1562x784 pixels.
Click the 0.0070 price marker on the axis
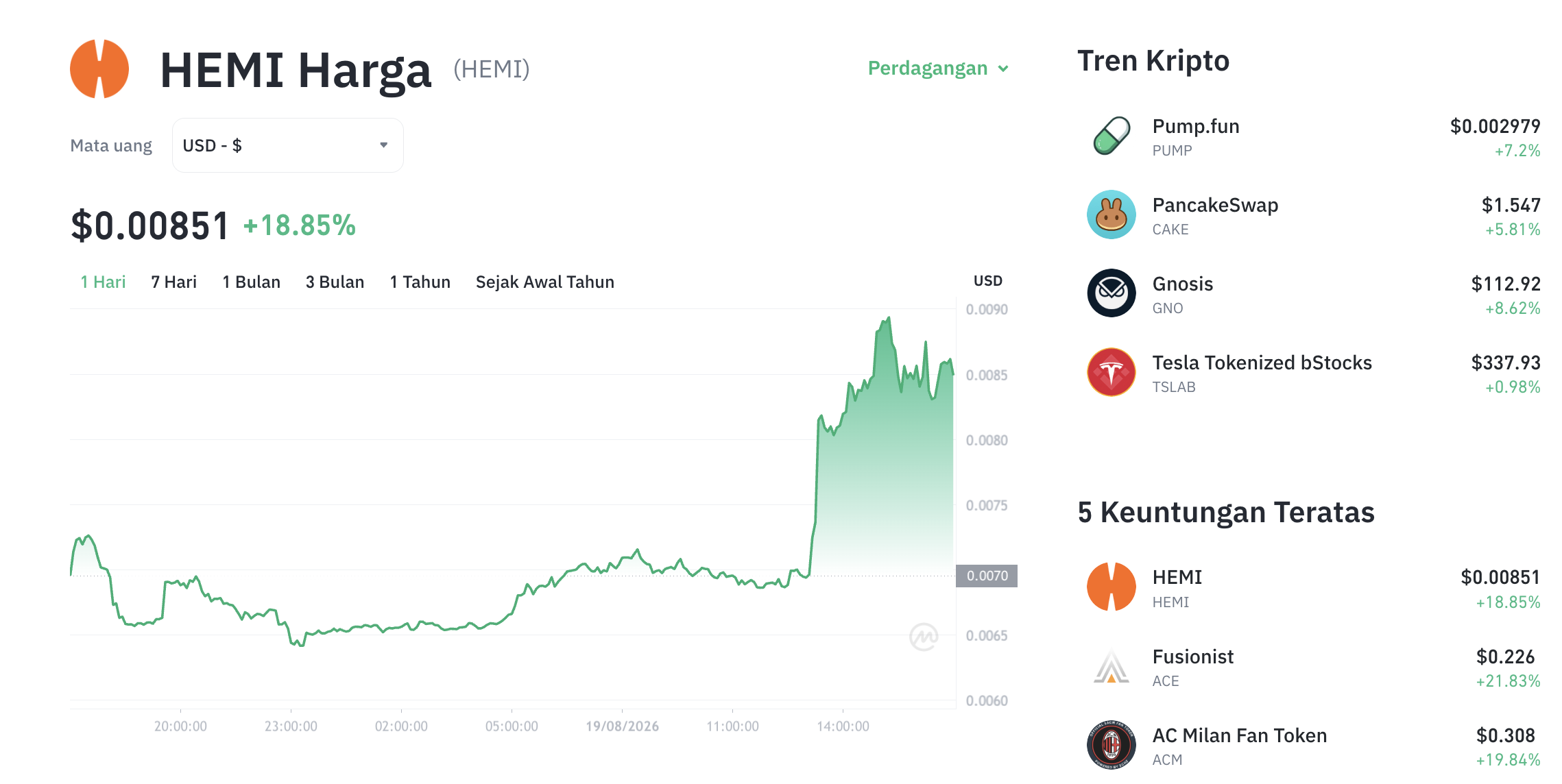[x=987, y=576]
